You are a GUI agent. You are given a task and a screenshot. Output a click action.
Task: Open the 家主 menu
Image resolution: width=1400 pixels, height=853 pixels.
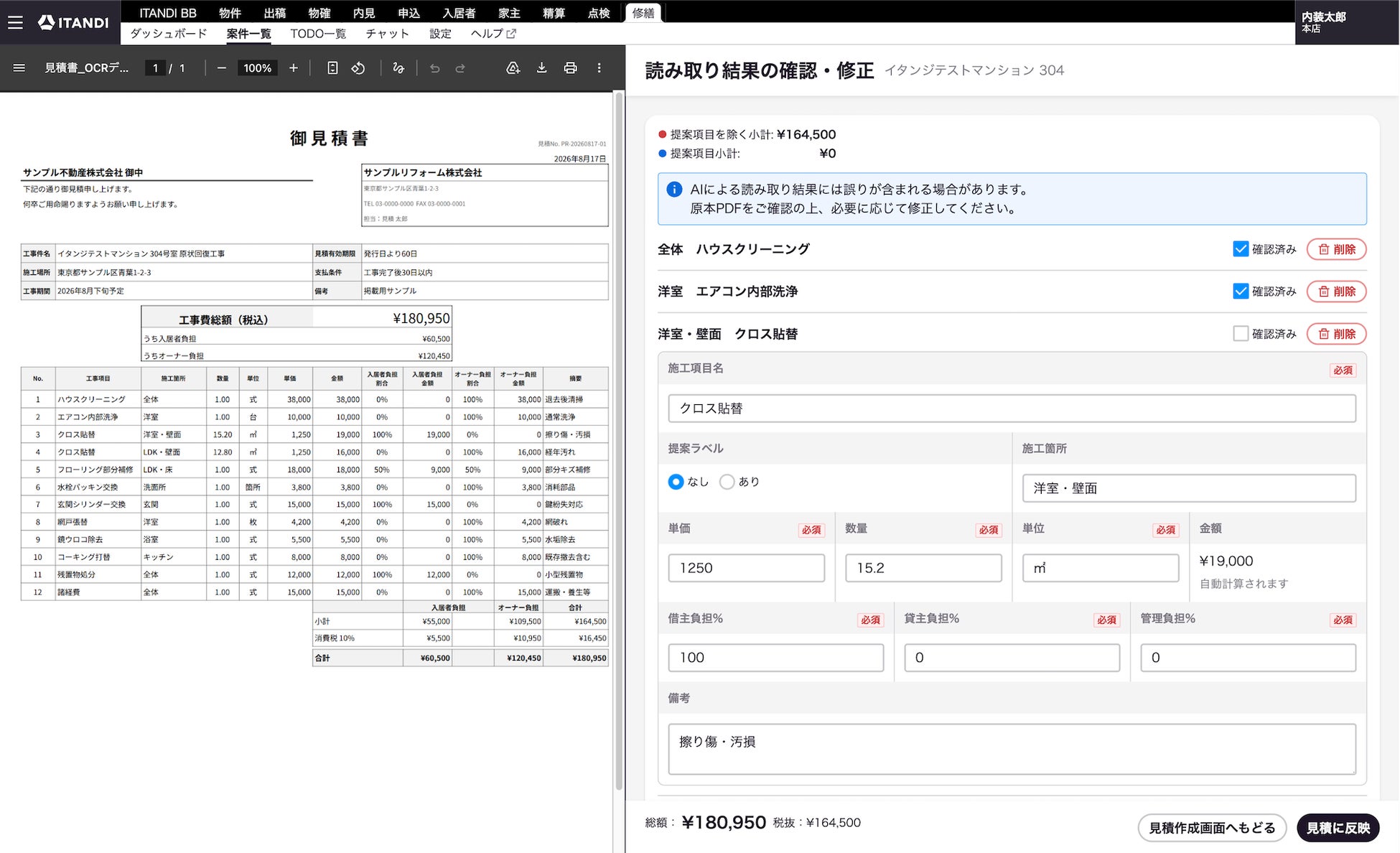pyautogui.click(x=509, y=13)
